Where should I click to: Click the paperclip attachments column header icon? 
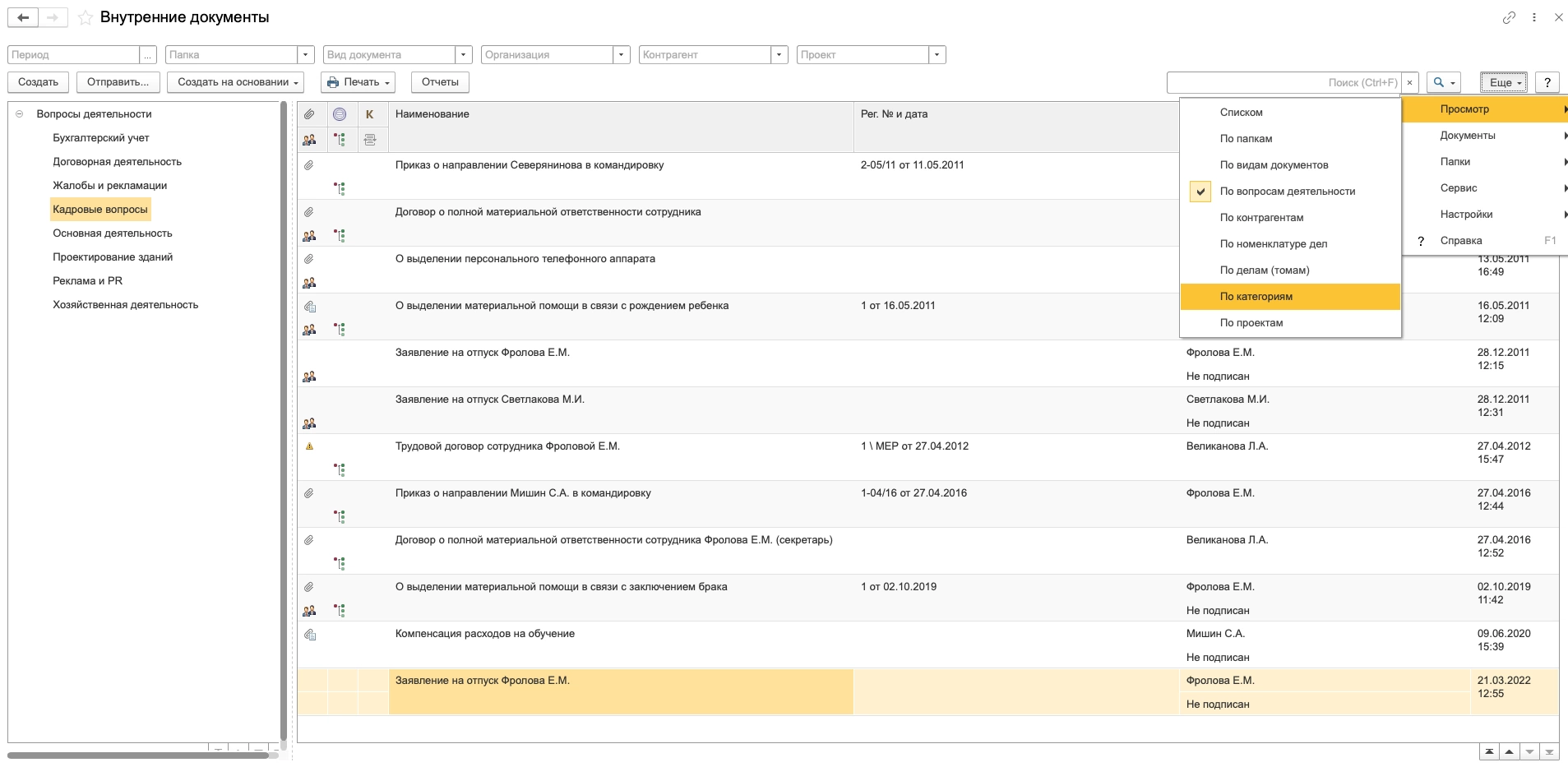point(309,114)
